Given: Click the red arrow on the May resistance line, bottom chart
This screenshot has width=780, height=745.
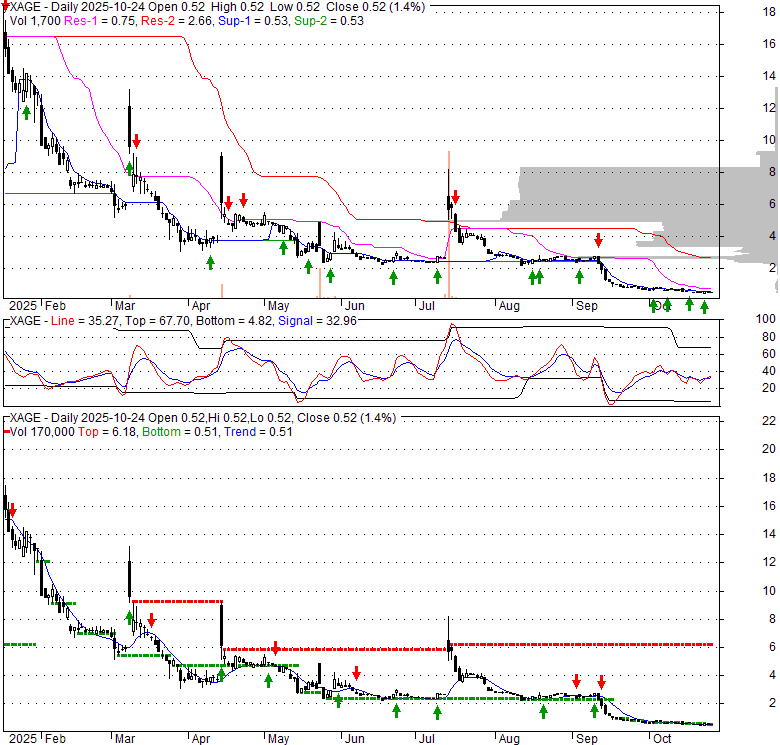Looking at the screenshot, I should coord(276,648).
